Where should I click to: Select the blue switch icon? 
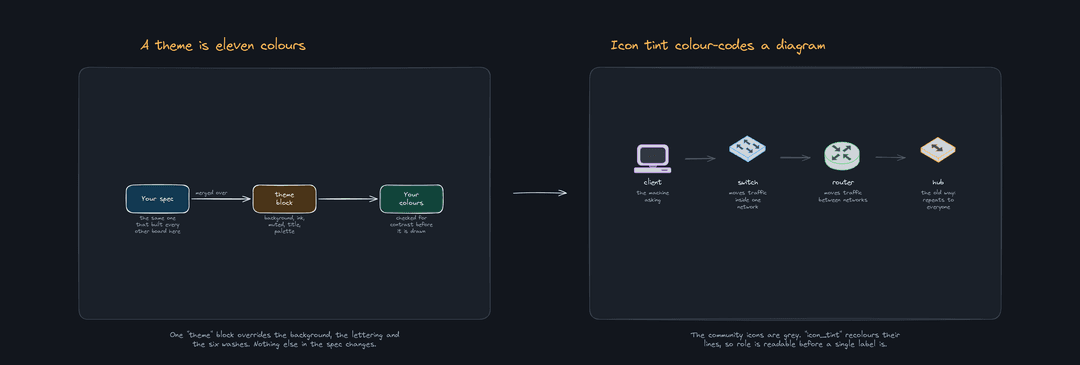click(x=747, y=149)
